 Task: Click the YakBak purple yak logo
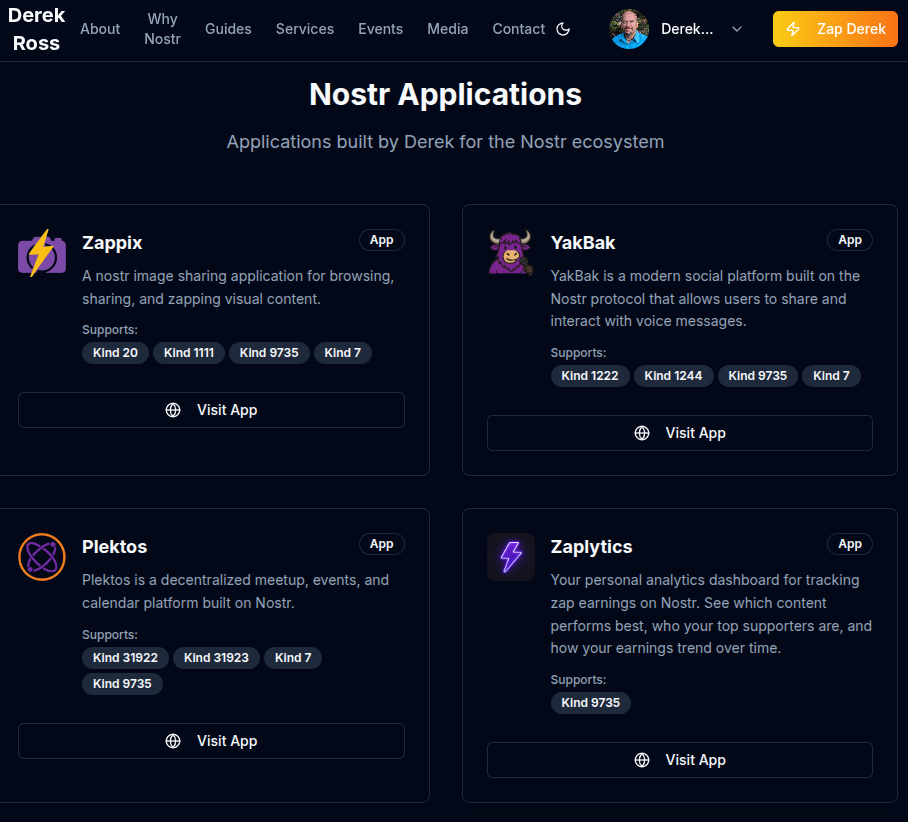(x=510, y=252)
